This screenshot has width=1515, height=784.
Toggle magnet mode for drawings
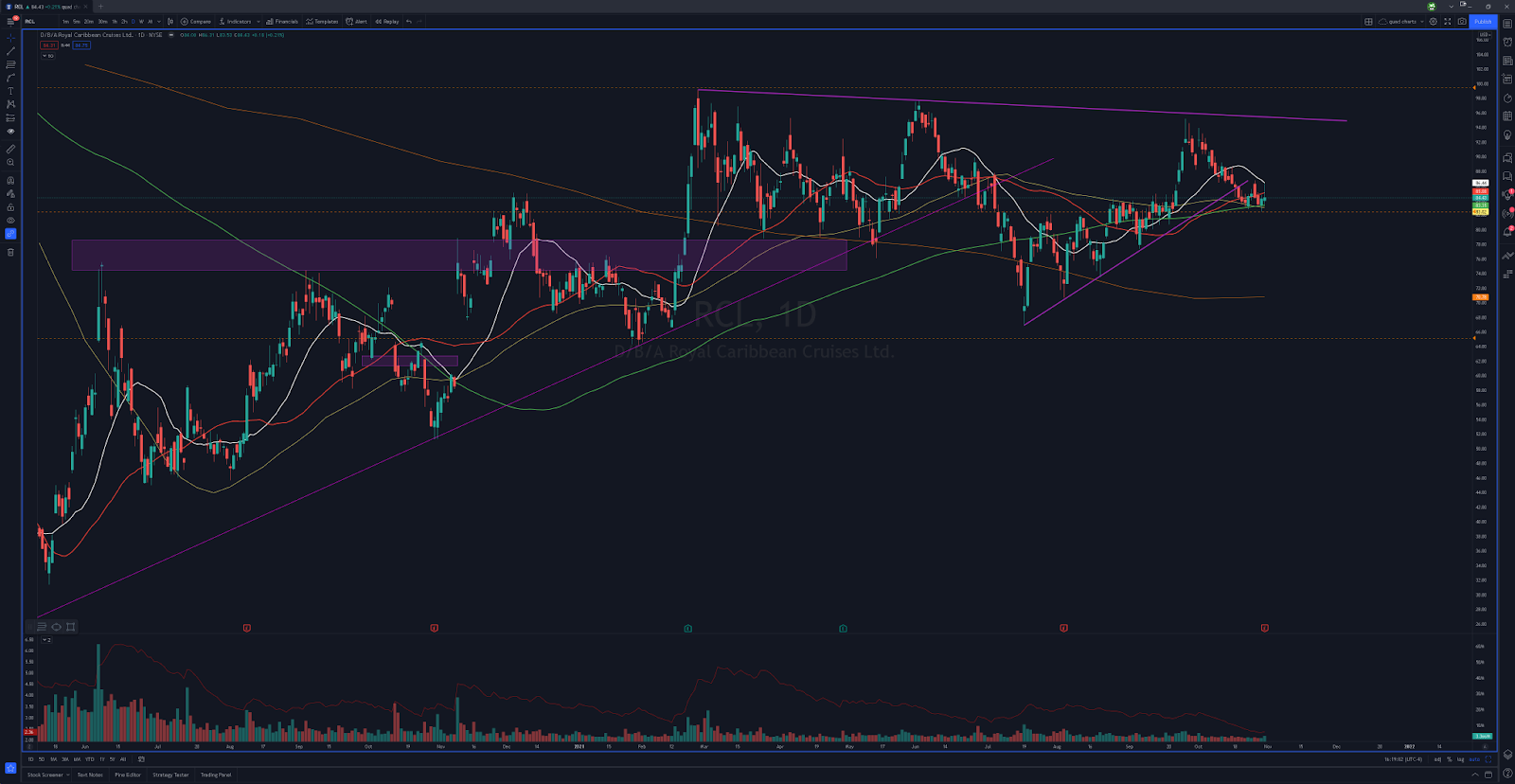[10, 180]
